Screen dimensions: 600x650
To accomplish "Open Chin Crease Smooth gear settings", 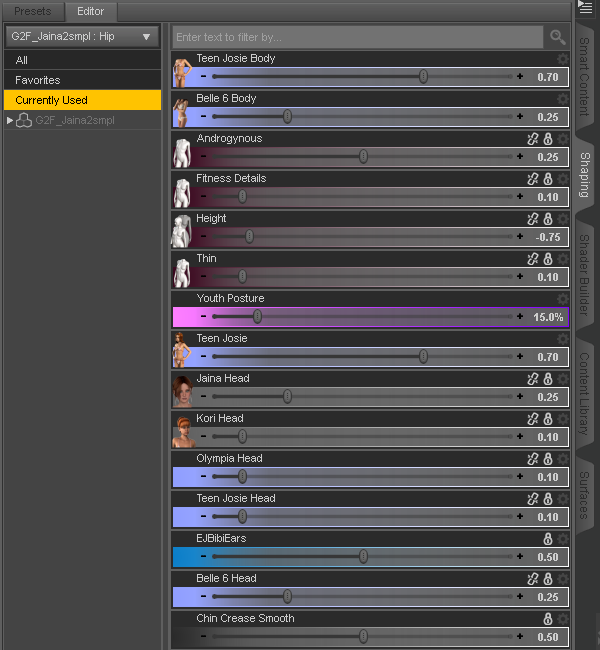I will tap(563, 619).
